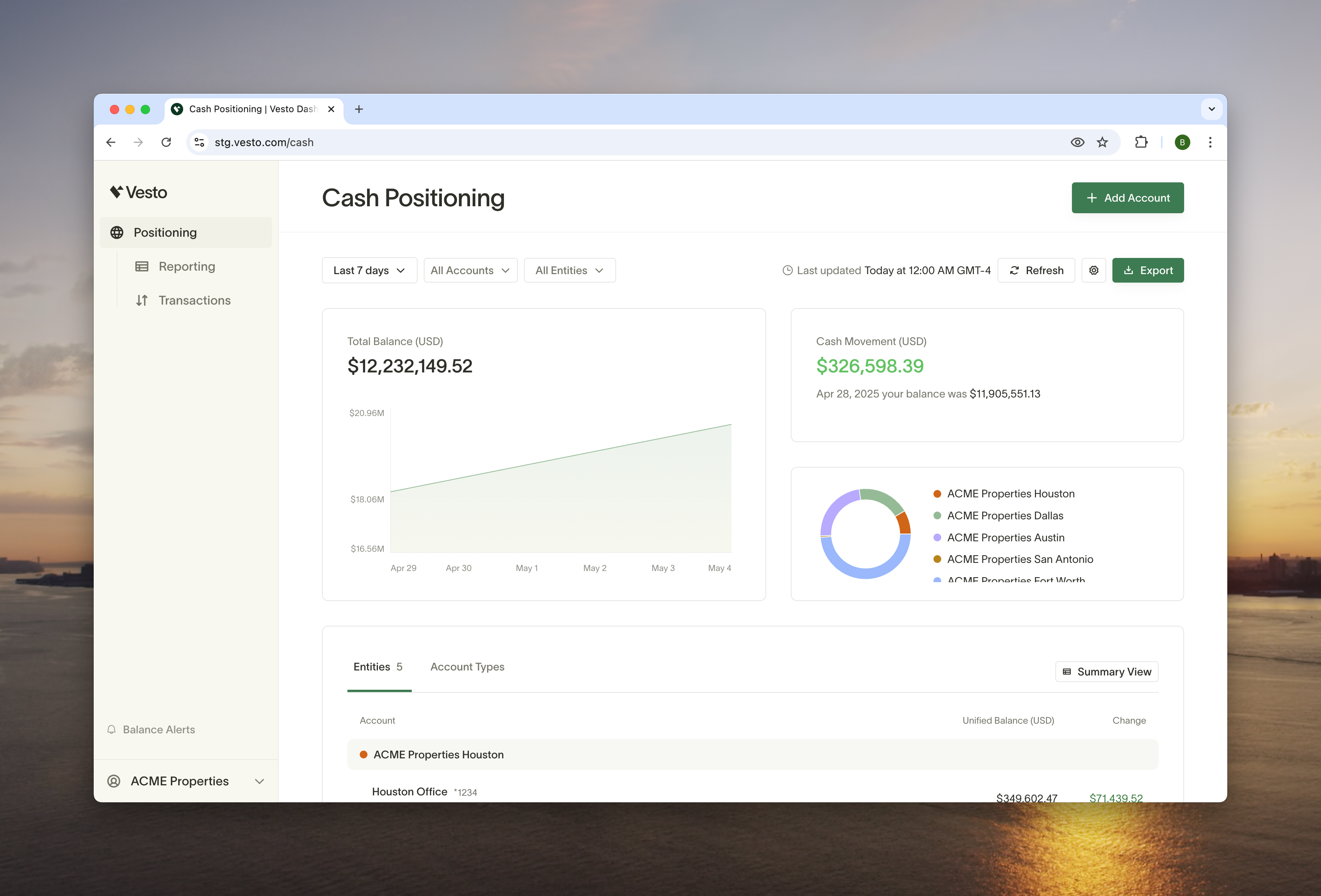
Task: Click the Export button
Action: point(1147,270)
